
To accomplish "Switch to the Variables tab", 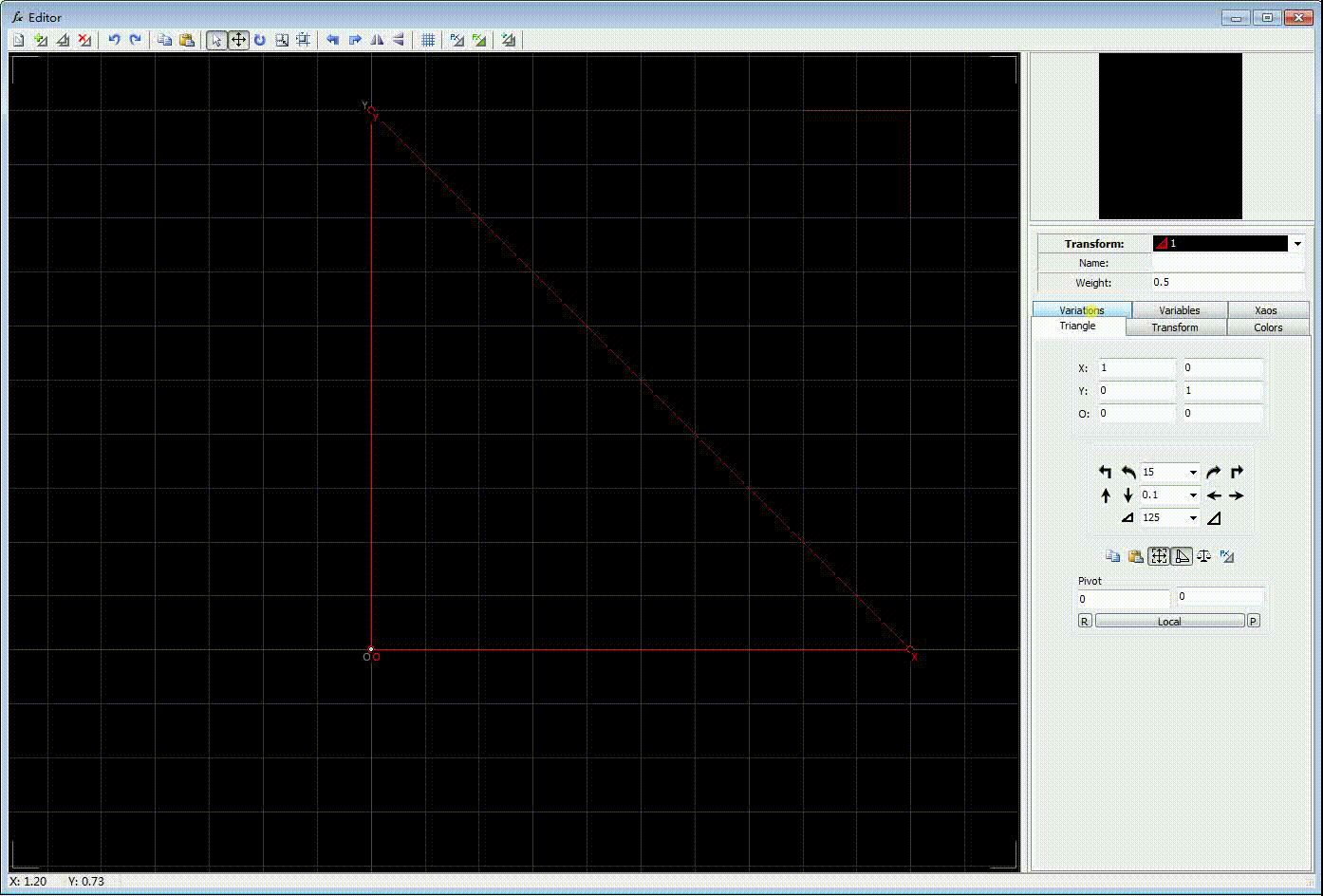I will pyautogui.click(x=1180, y=310).
